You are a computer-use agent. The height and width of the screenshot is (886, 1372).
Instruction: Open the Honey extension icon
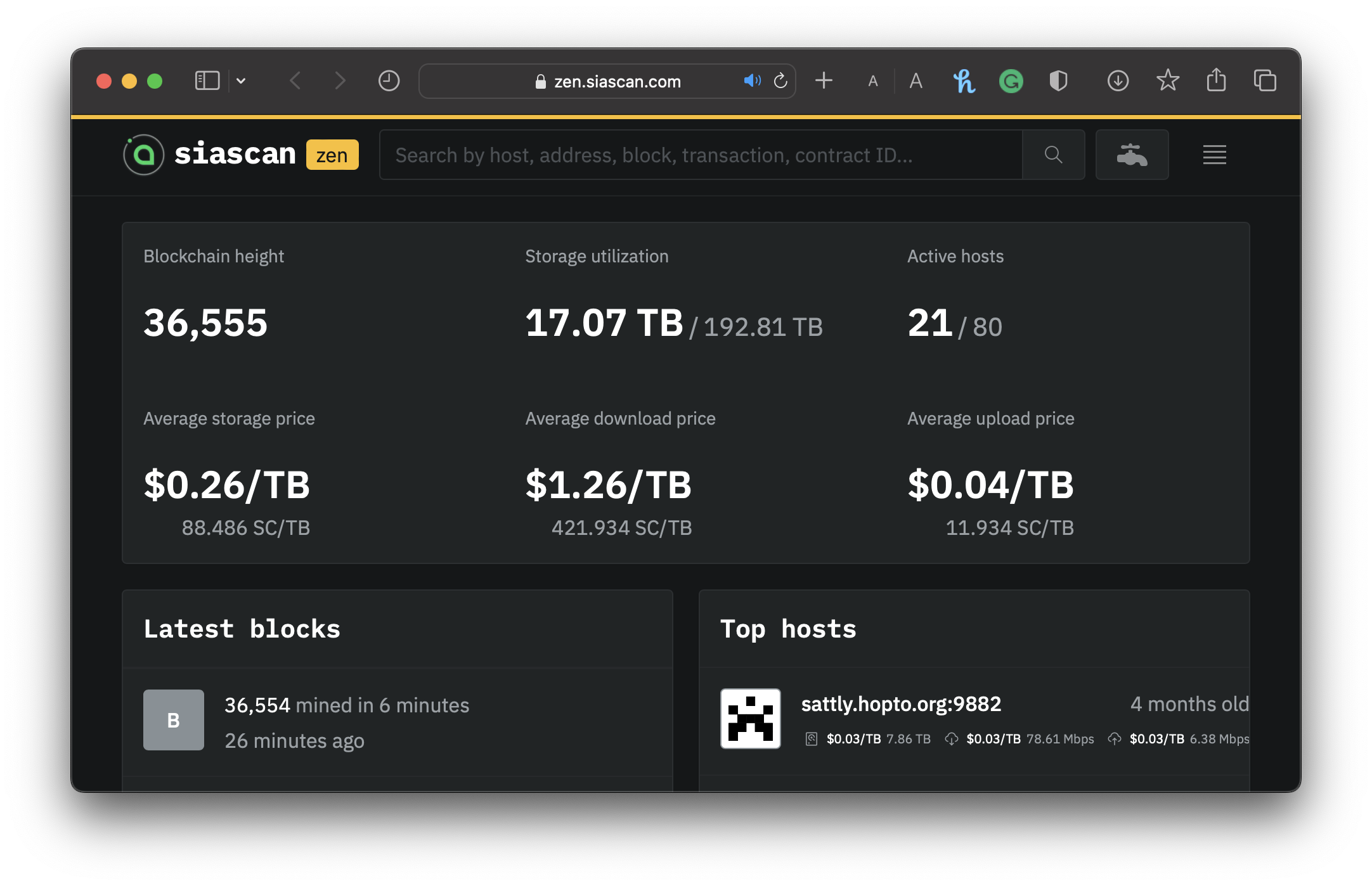(x=964, y=80)
